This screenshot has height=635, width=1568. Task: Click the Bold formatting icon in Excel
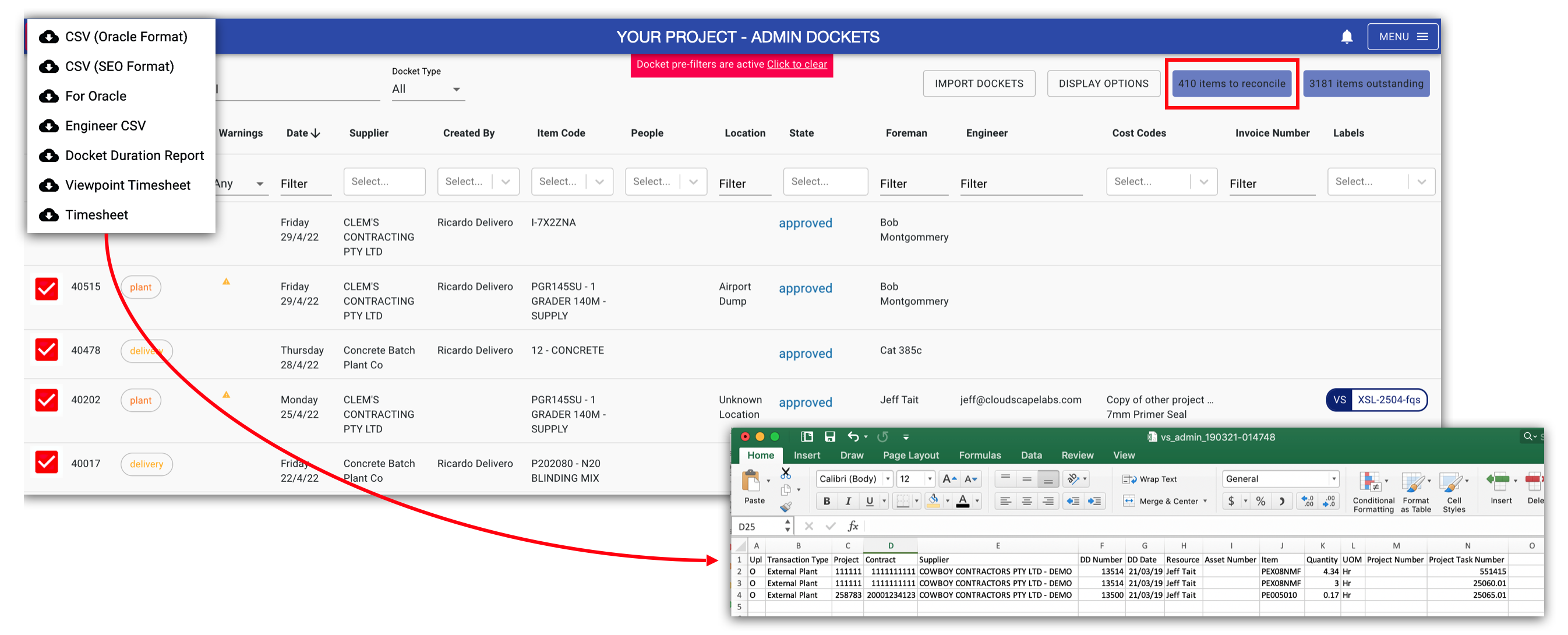[x=827, y=501]
